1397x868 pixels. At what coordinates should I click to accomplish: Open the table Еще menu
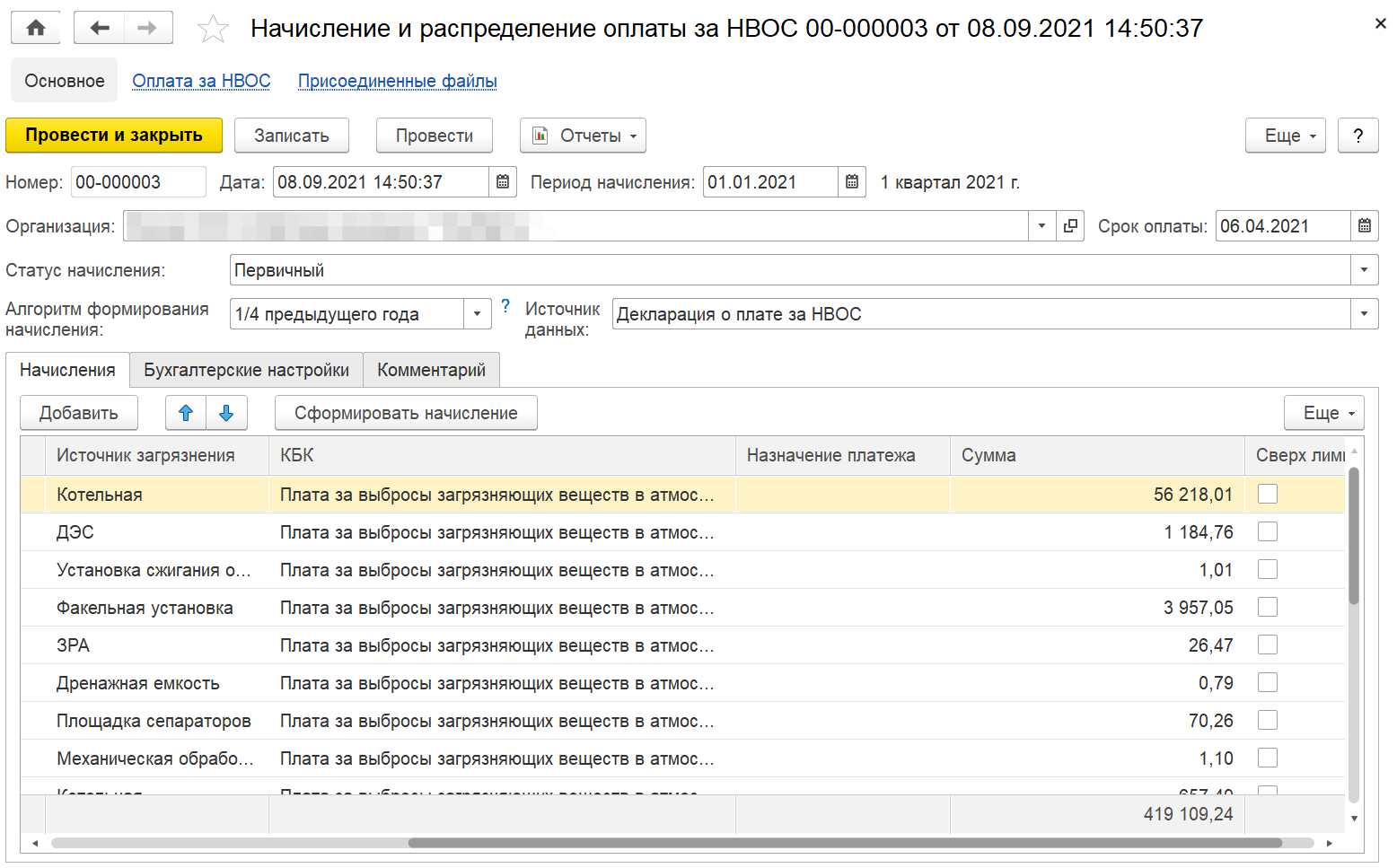[1323, 413]
